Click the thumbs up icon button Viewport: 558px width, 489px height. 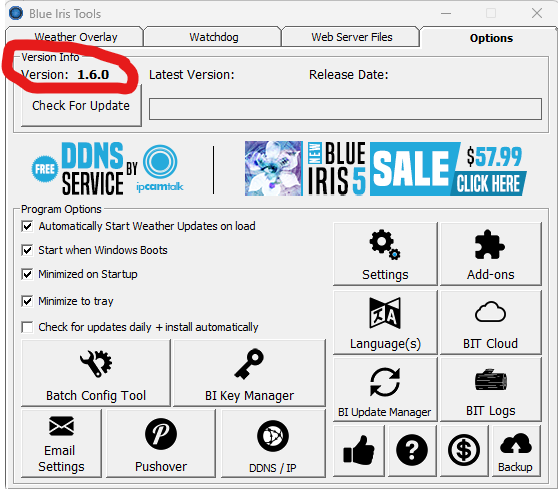pyautogui.click(x=359, y=451)
